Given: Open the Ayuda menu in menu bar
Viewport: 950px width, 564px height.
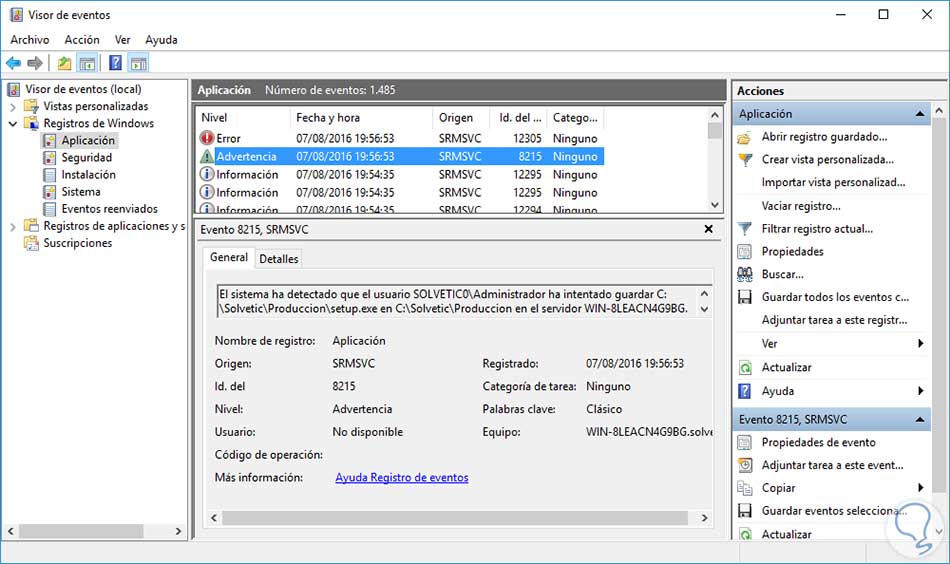Looking at the screenshot, I should [161, 40].
